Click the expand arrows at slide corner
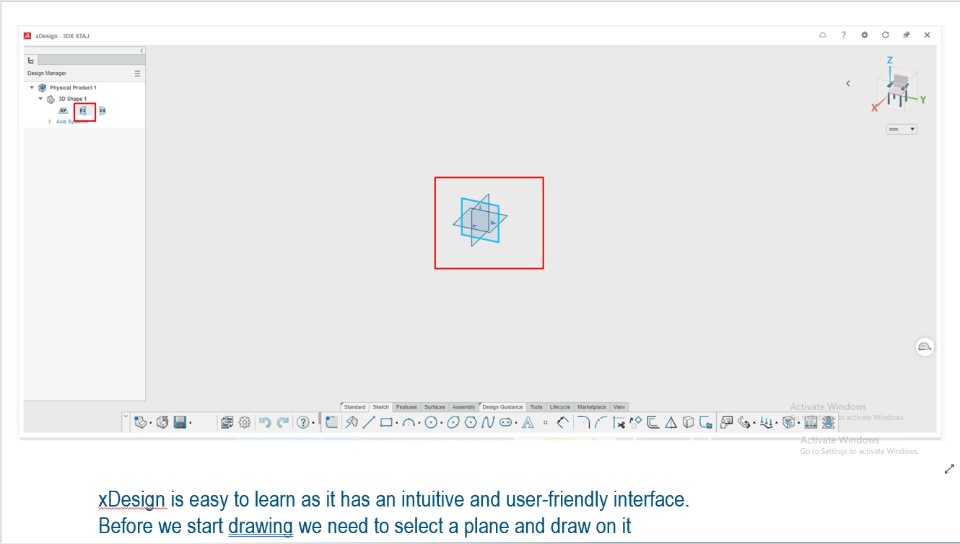The width and height of the screenshot is (960, 544). point(949,469)
